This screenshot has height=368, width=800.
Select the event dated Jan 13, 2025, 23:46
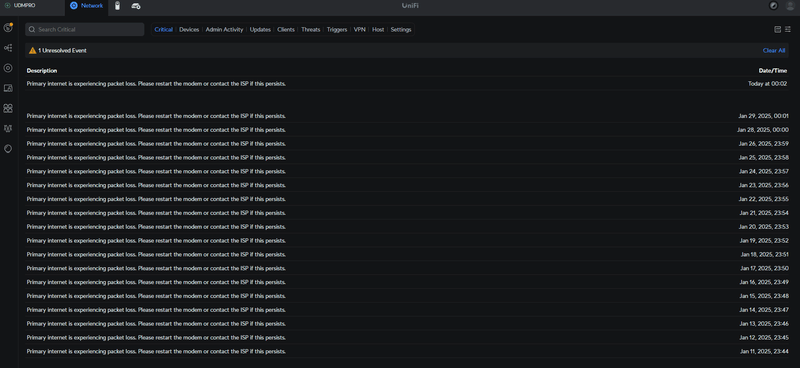click(x=407, y=324)
